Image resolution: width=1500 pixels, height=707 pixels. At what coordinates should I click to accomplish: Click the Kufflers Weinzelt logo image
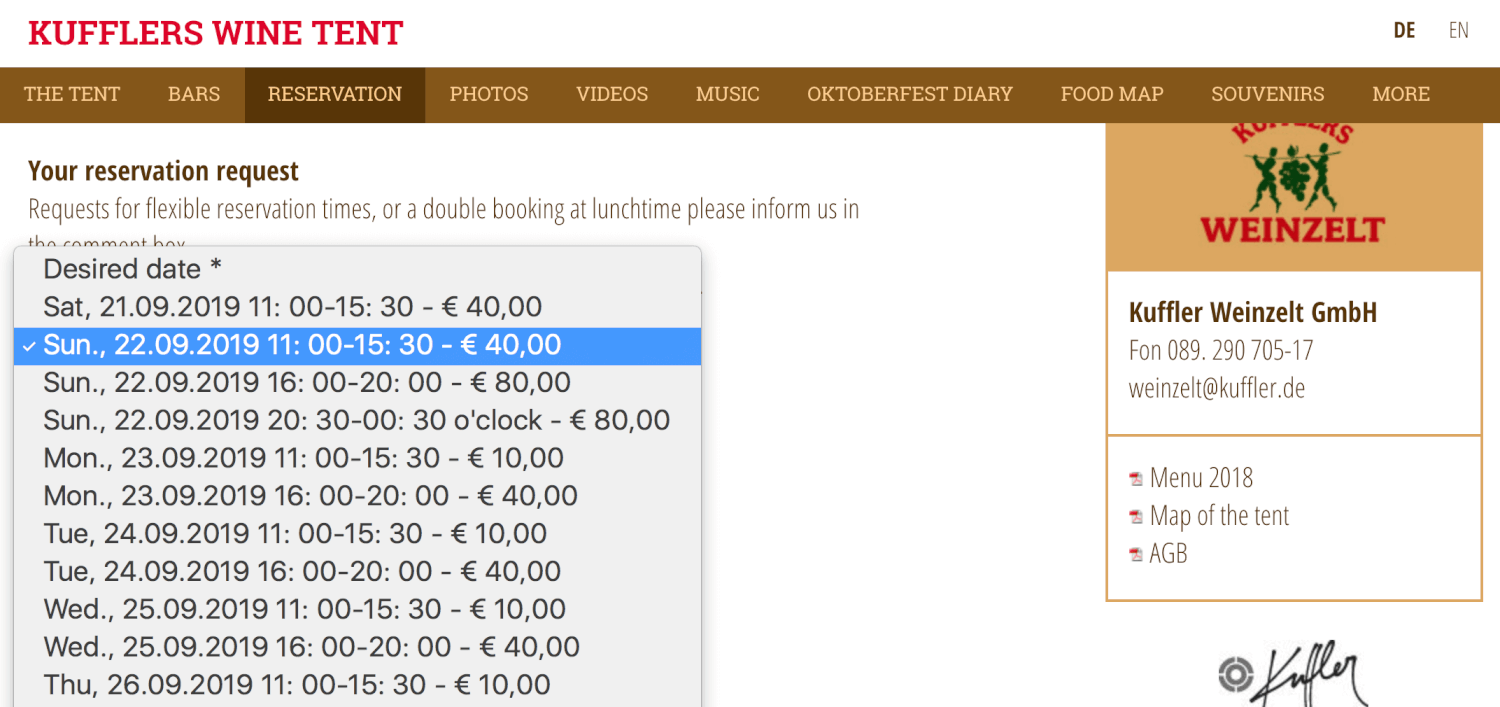pyautogui.click(x=1293, y=184)
